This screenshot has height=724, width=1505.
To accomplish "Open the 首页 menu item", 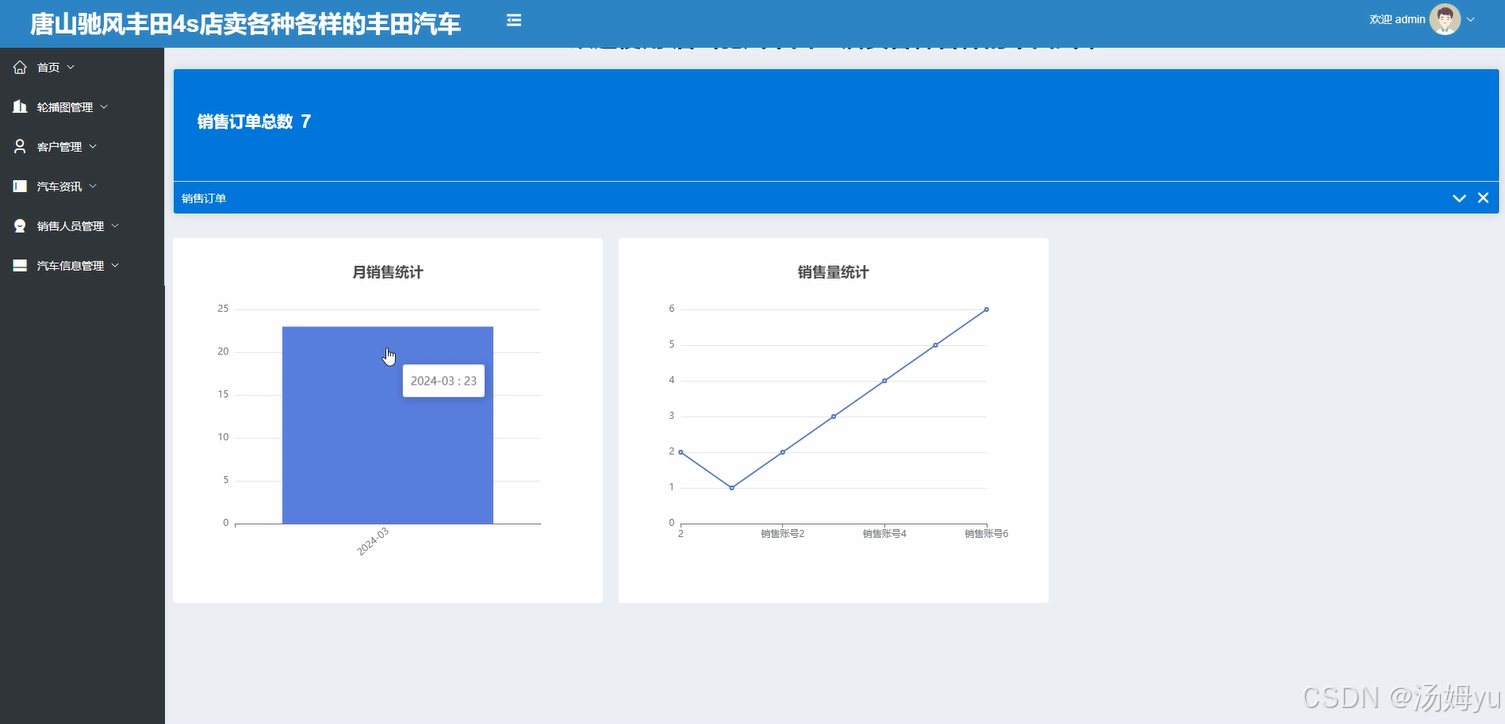I will pyautogui.click(x=82, y=67).
